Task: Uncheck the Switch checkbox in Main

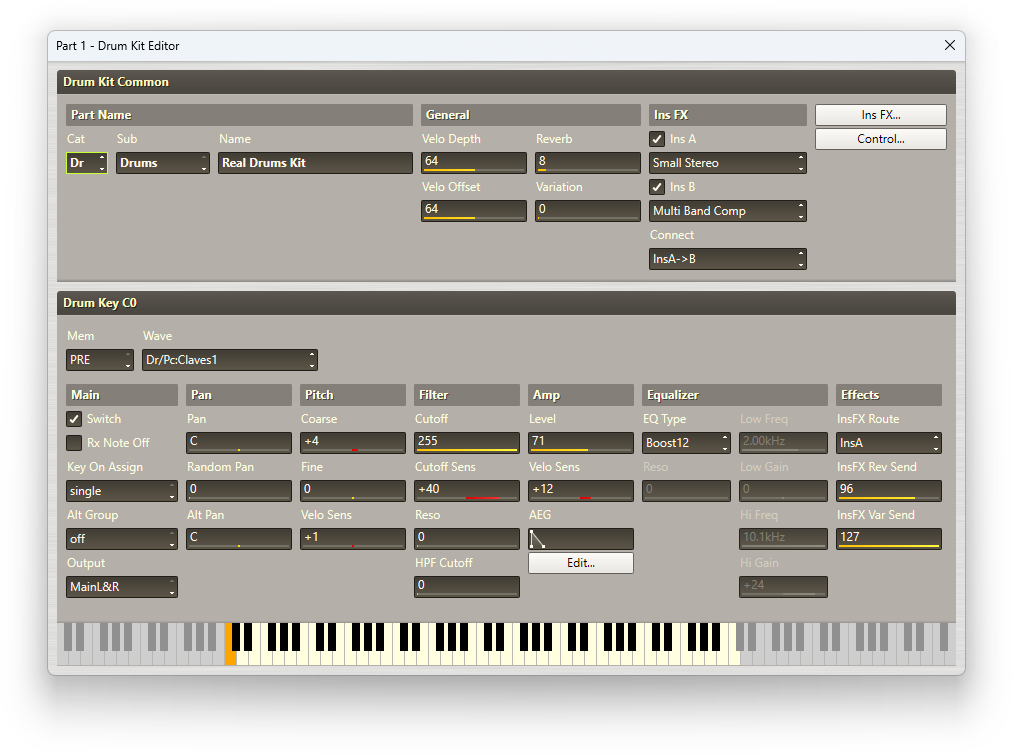Action: coord(74,419)
